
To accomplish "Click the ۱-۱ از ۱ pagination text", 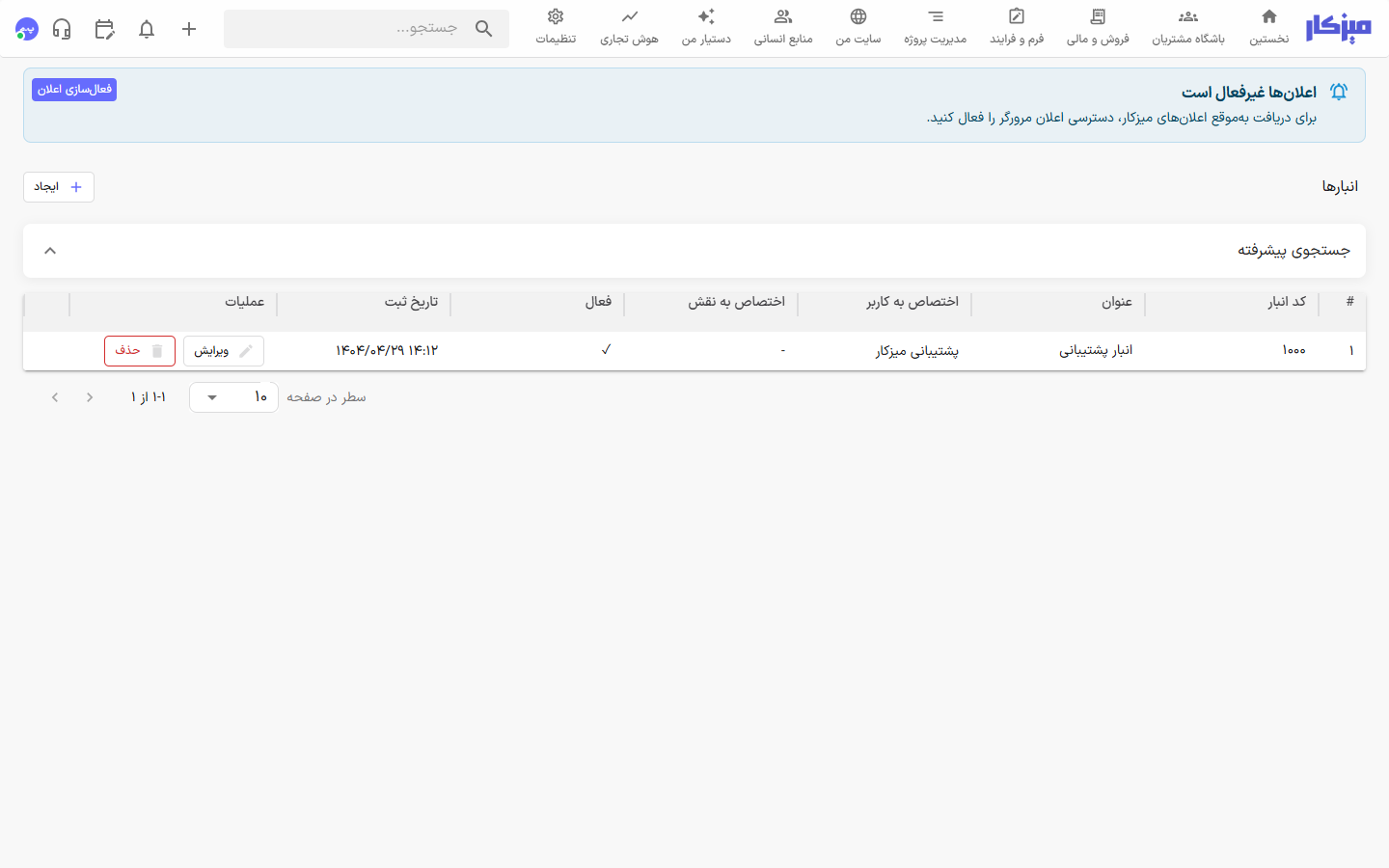I will [x=149, y=397].
